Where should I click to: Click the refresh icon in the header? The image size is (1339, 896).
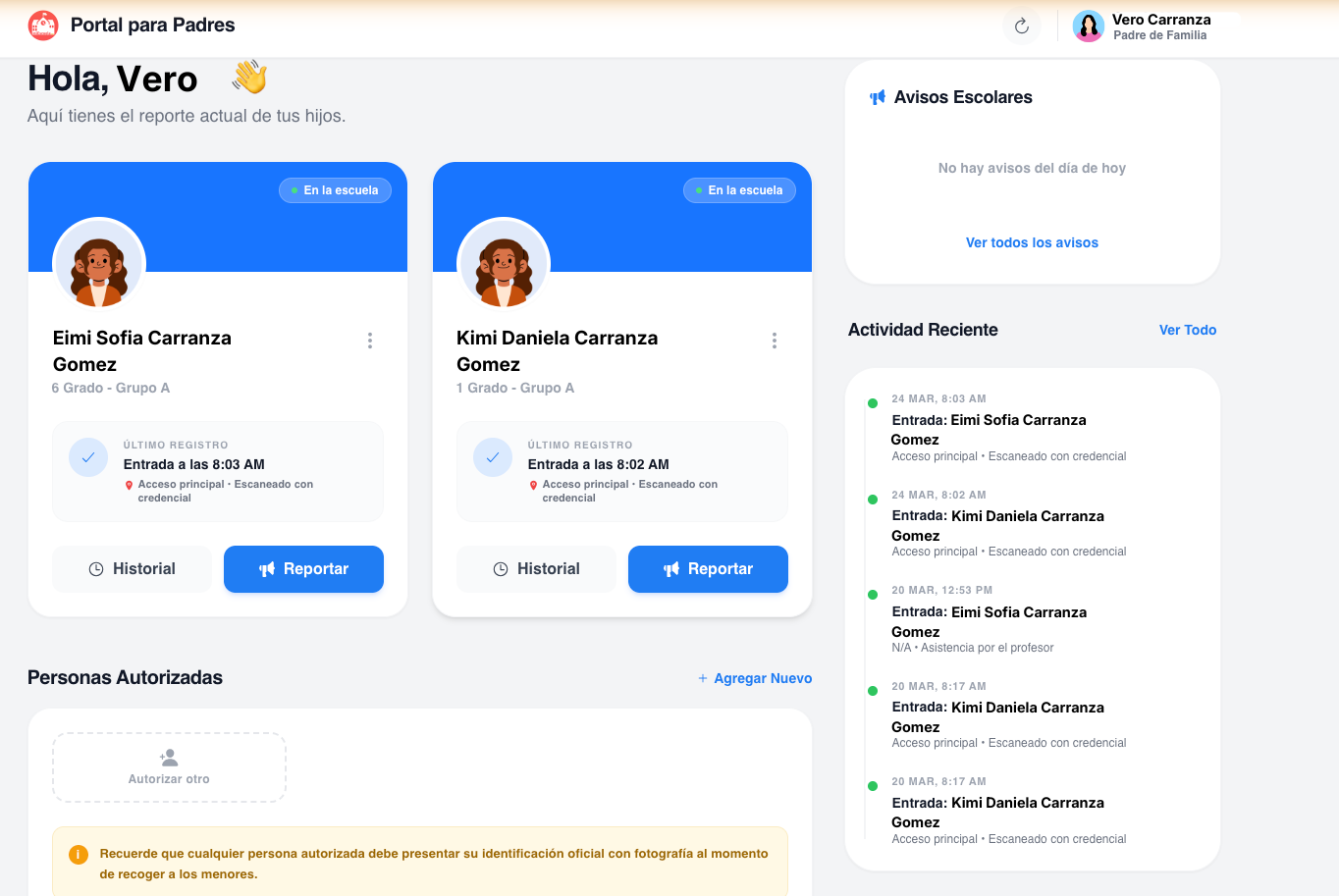point(1021,26)
